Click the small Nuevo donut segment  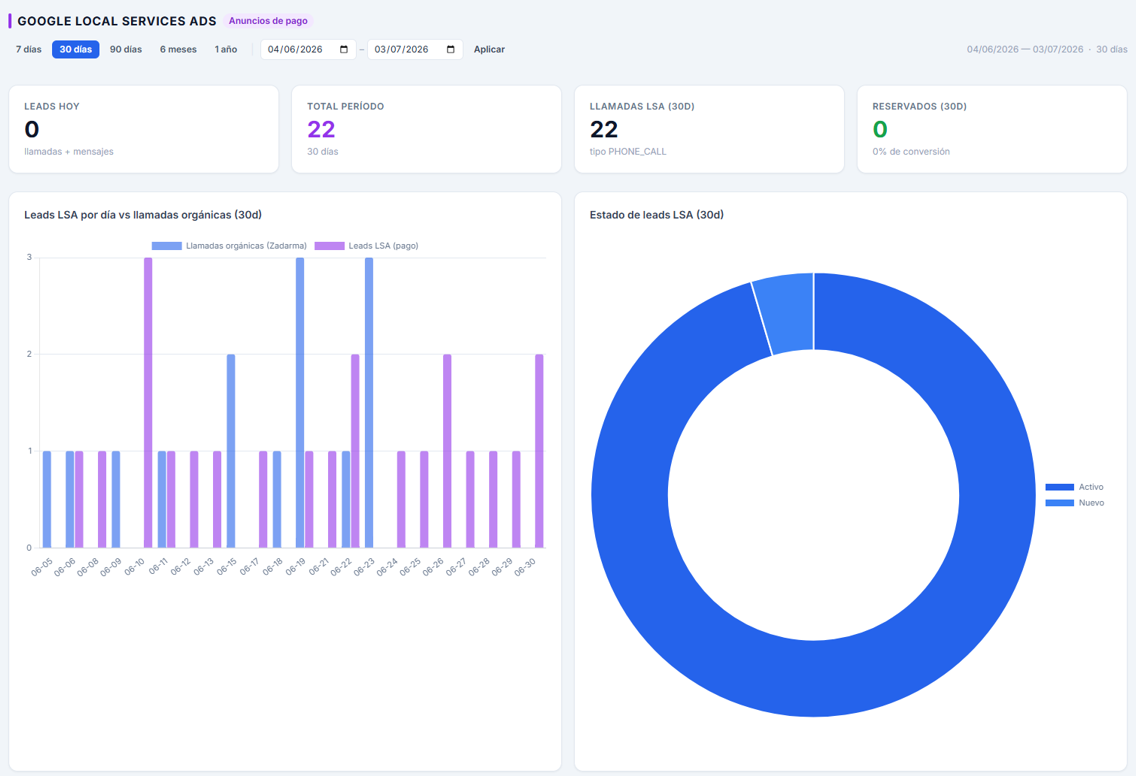(787, 313)
